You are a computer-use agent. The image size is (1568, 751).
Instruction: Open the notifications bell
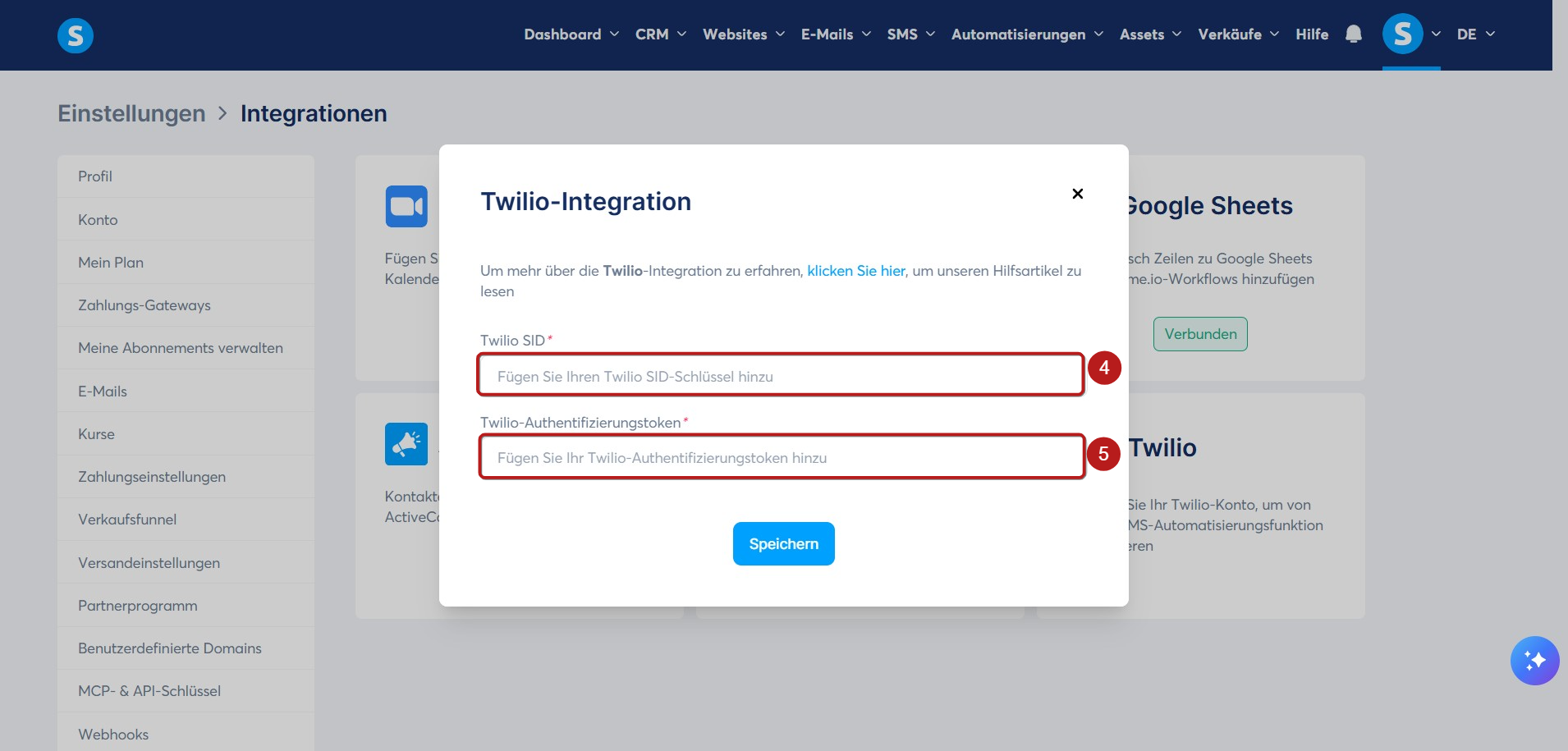click(x=1354, y=34)
